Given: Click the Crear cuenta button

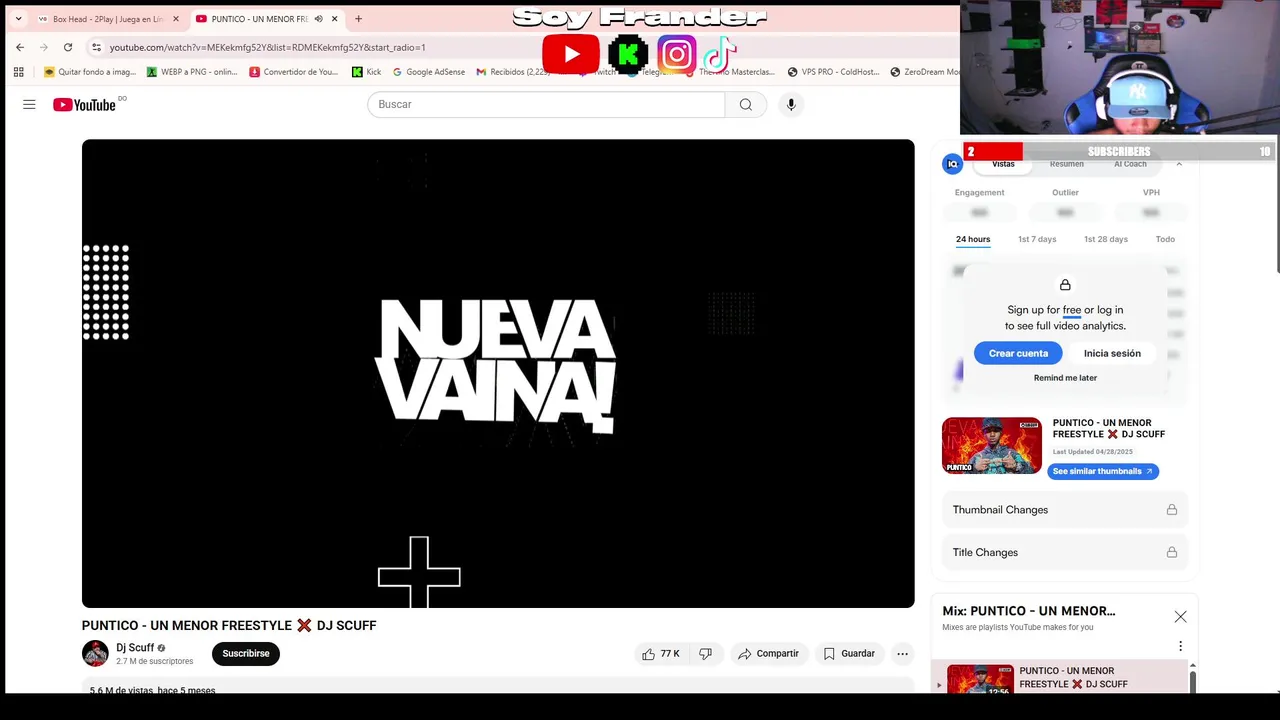Looking at the screenshot, I should 1018,353.
